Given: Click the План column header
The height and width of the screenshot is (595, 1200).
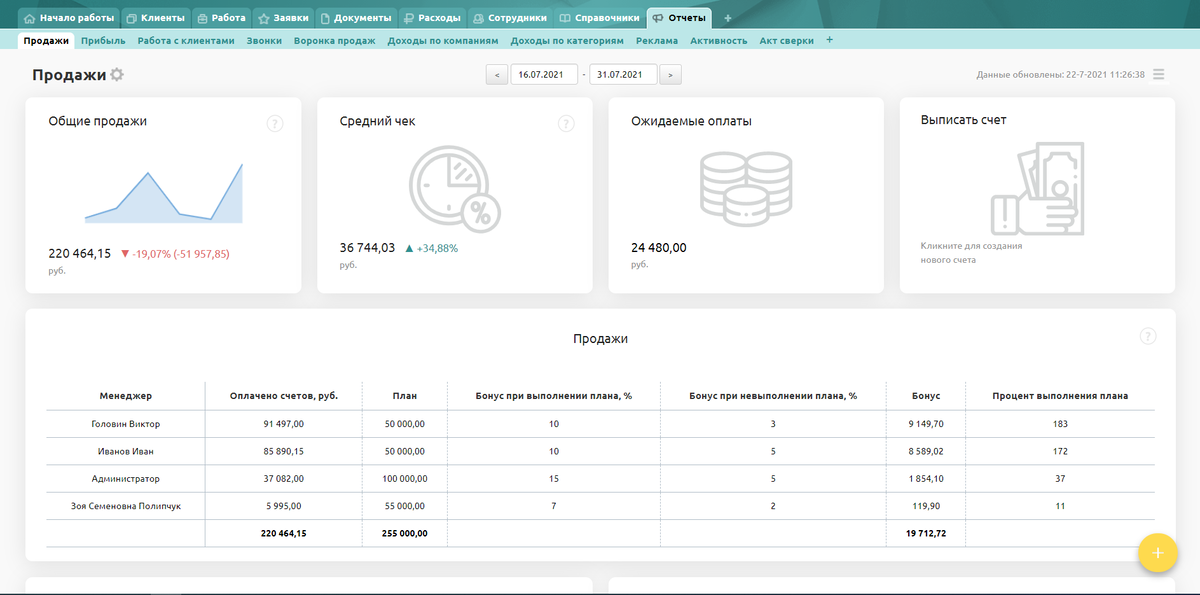Looking at the screenshot, I should click(x=405, y=396).
